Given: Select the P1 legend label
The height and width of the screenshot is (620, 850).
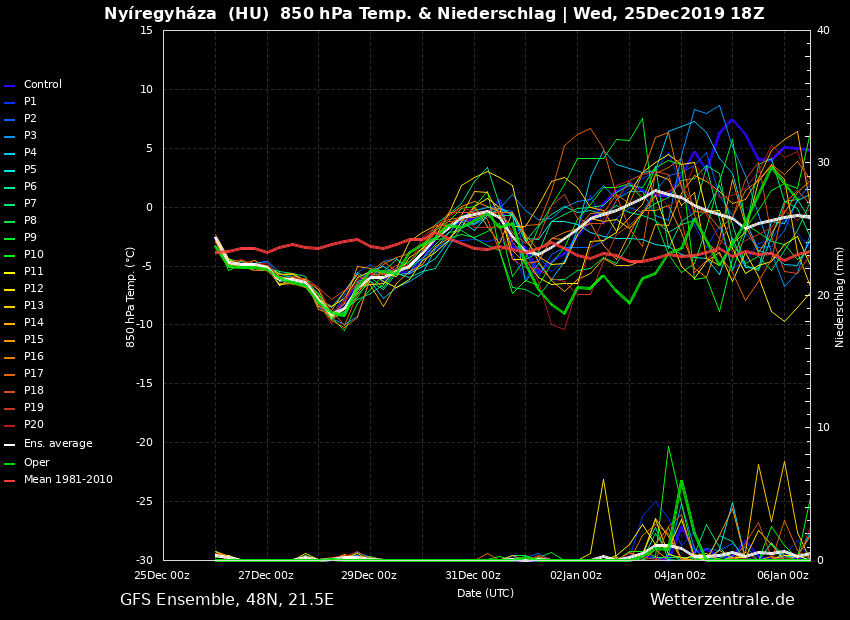Looking at the screenshot, I should click(30, 102).
